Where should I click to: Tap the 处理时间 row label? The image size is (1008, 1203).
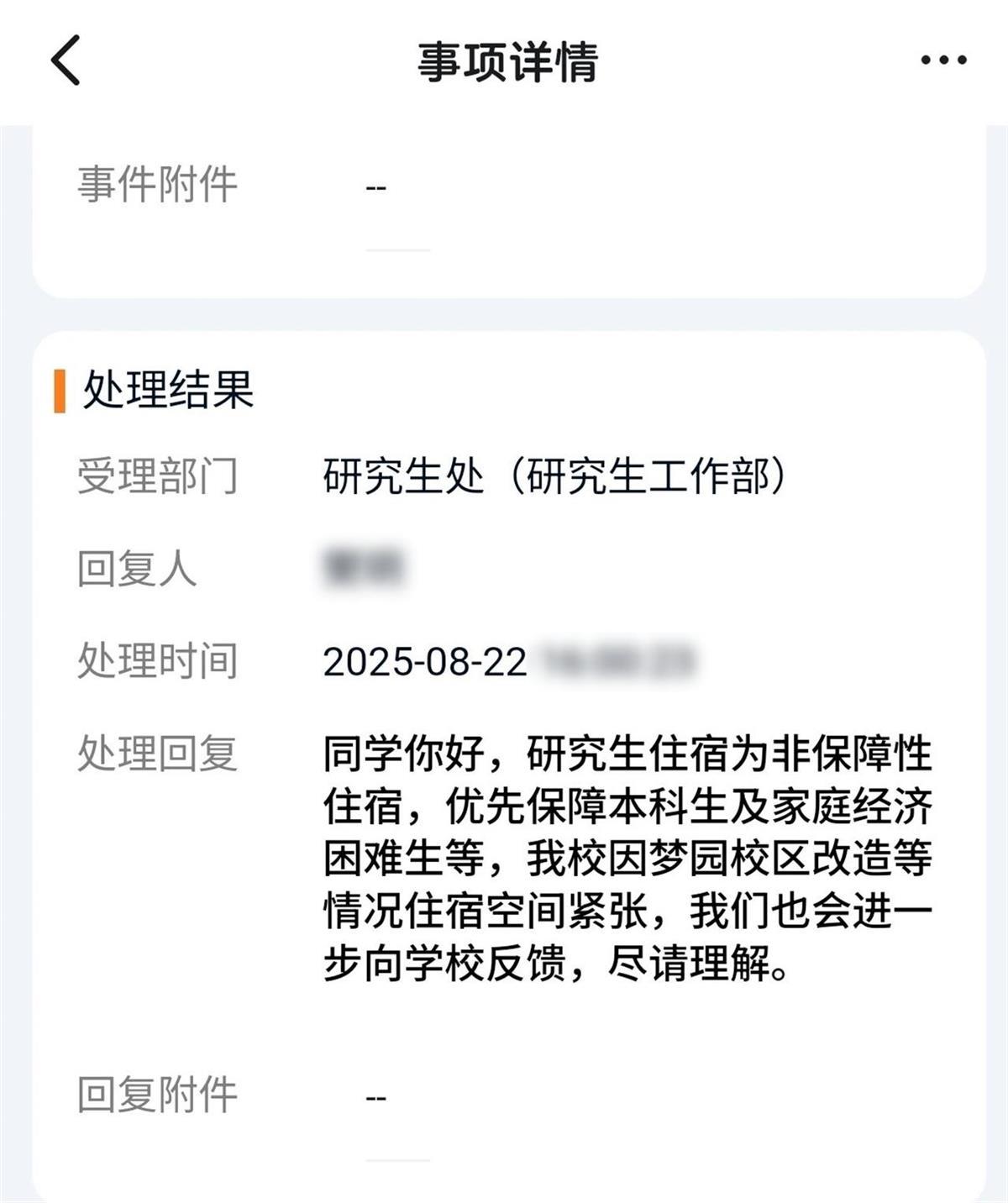158,664
